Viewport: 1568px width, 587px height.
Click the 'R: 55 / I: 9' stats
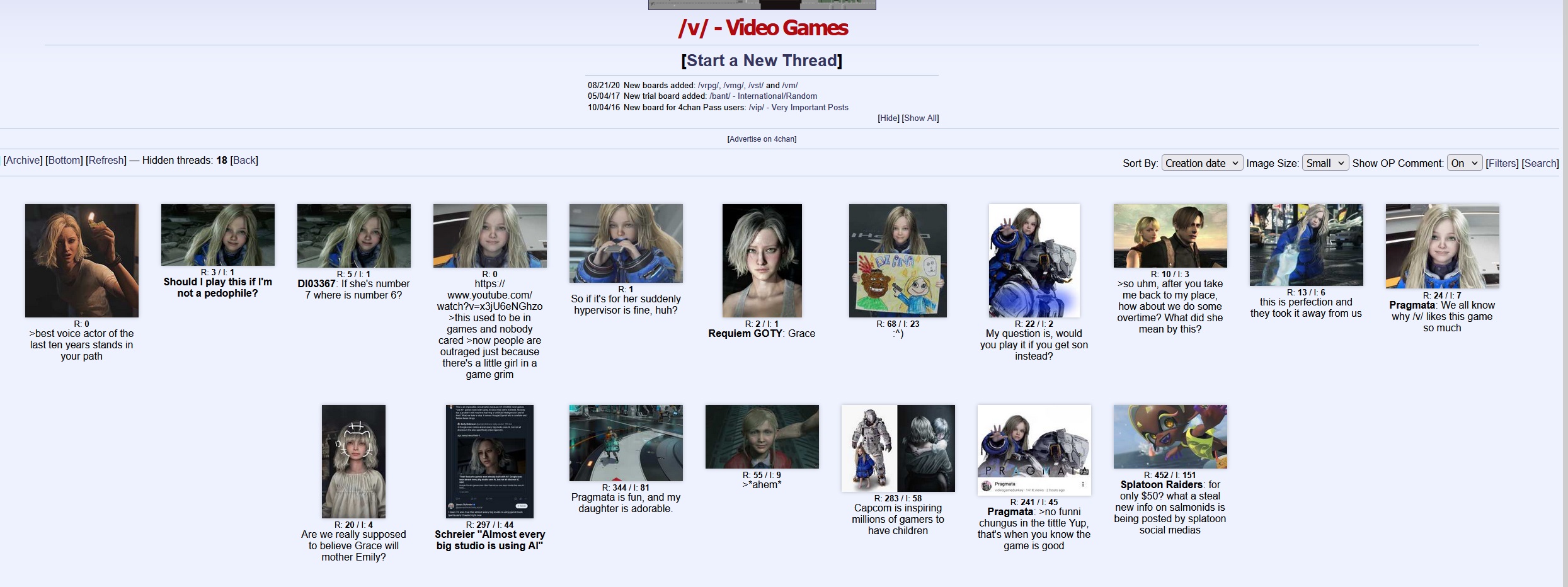point(762,476)
